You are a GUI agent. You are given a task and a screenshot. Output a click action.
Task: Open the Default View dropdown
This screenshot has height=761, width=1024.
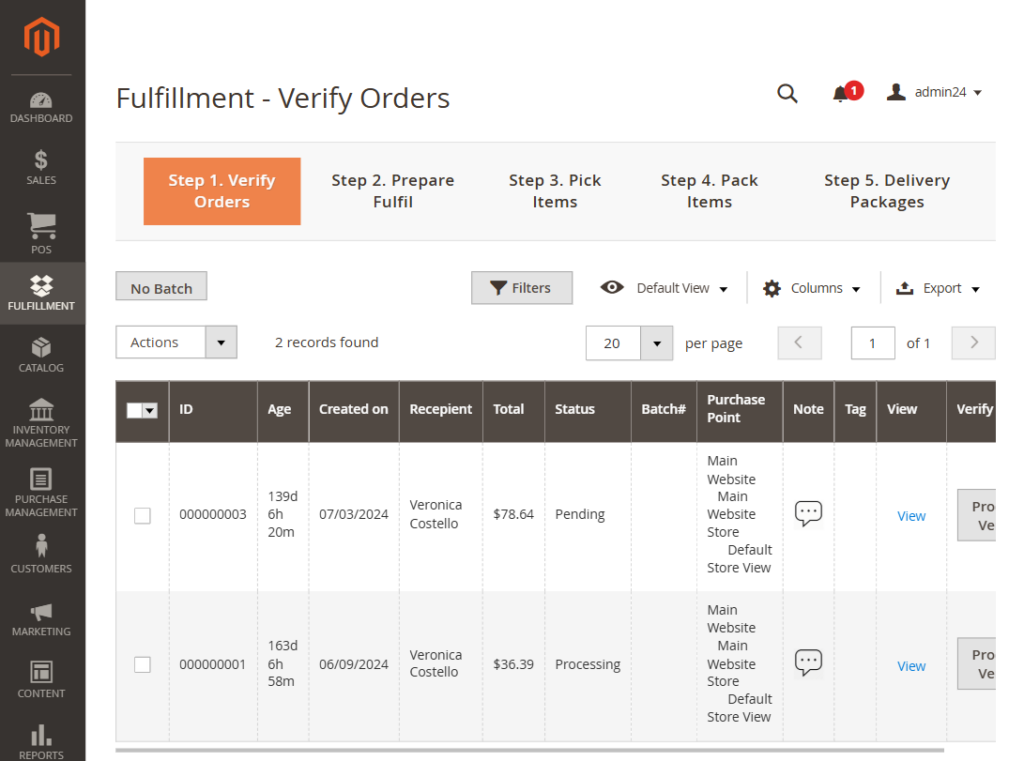663,287
